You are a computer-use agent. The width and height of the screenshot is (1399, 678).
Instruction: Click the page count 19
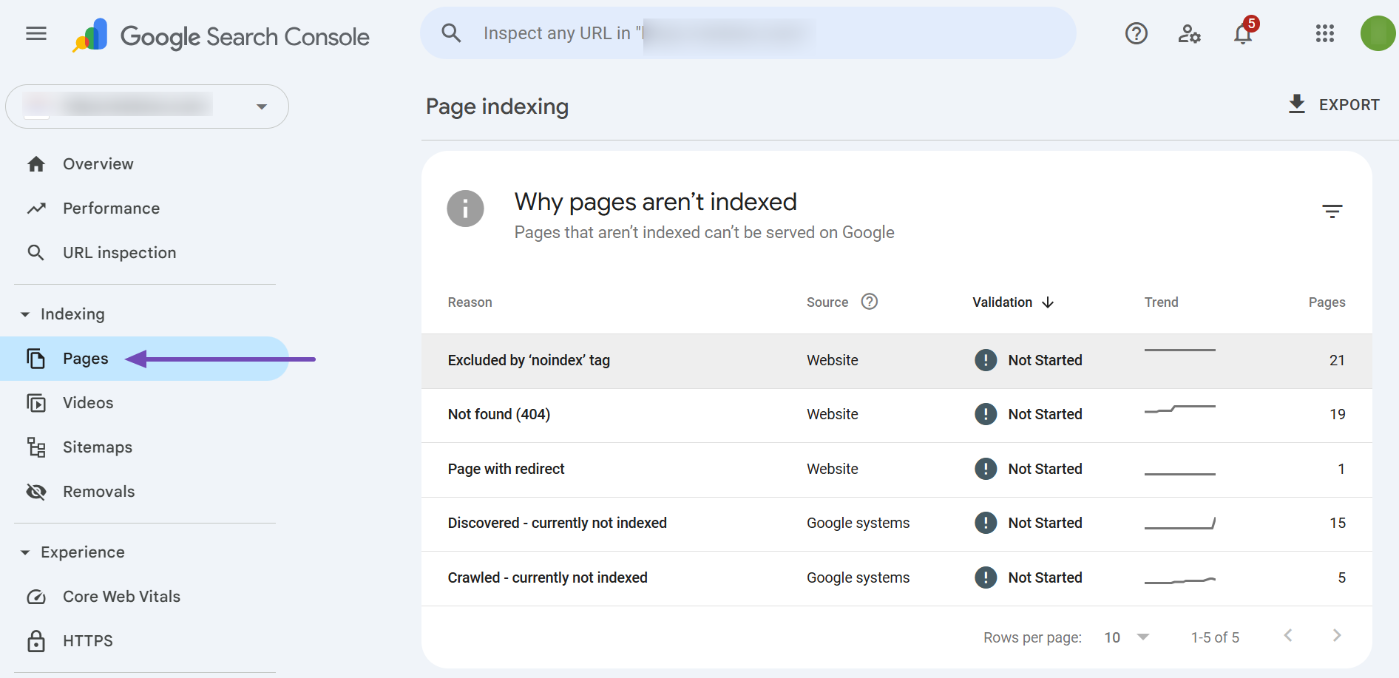1337,414
